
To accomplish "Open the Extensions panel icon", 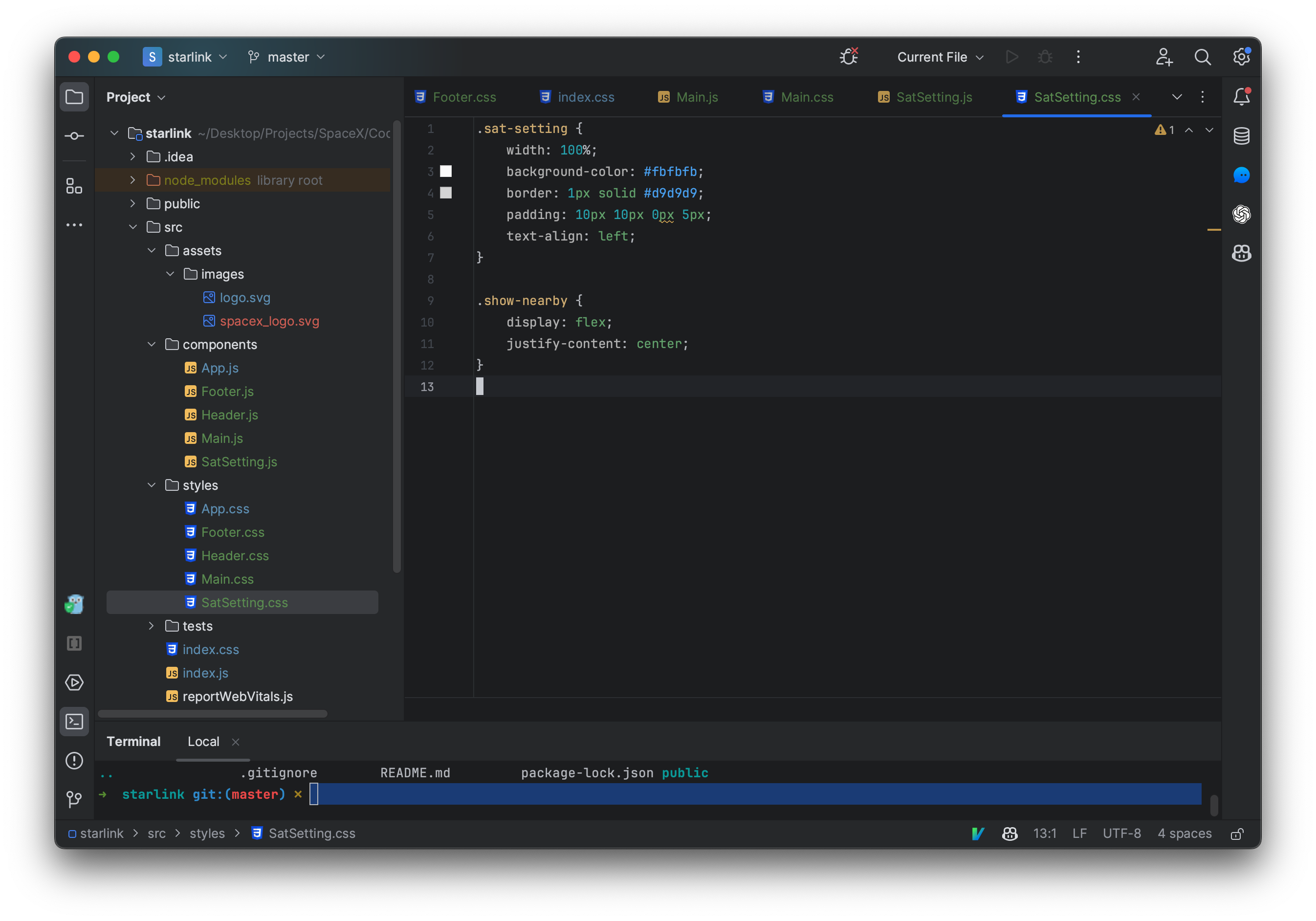I will (75, 187).
